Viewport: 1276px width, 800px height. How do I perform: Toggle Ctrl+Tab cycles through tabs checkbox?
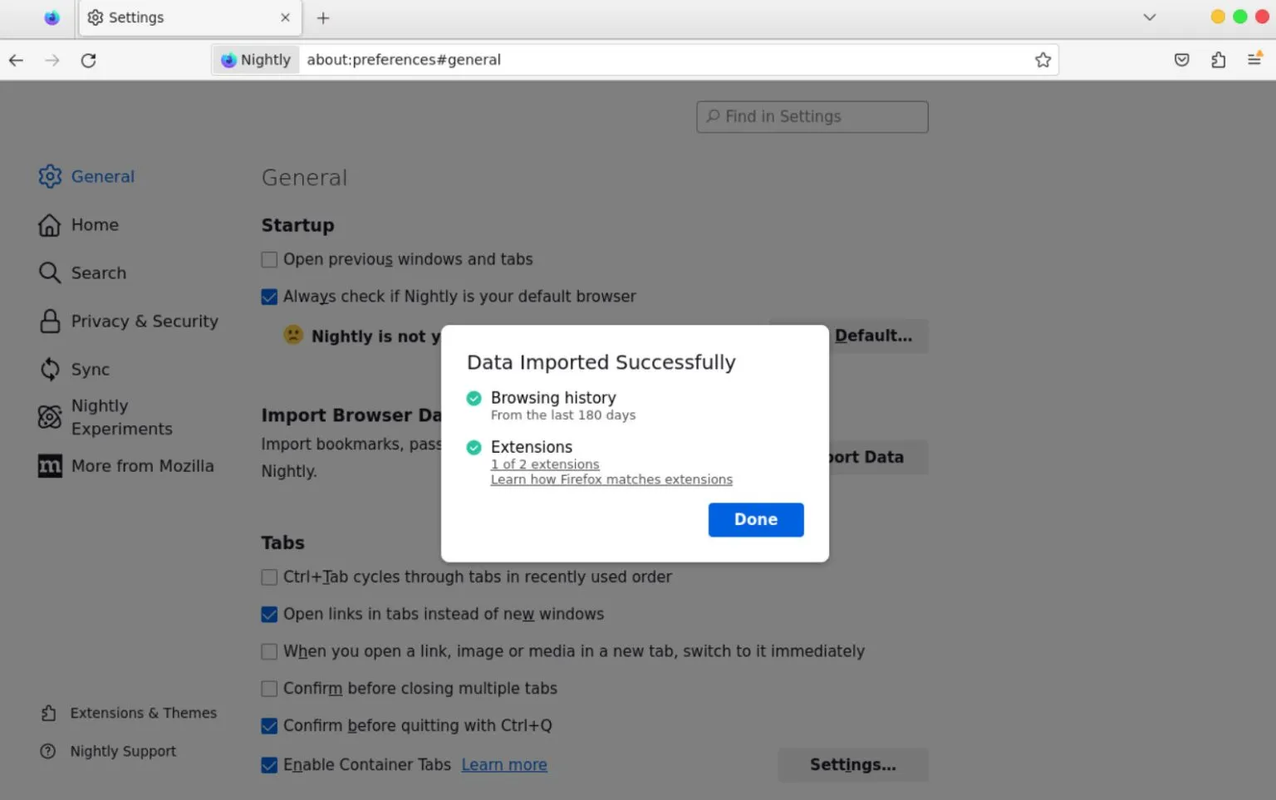pyautogui.click(x=269, y=577)
